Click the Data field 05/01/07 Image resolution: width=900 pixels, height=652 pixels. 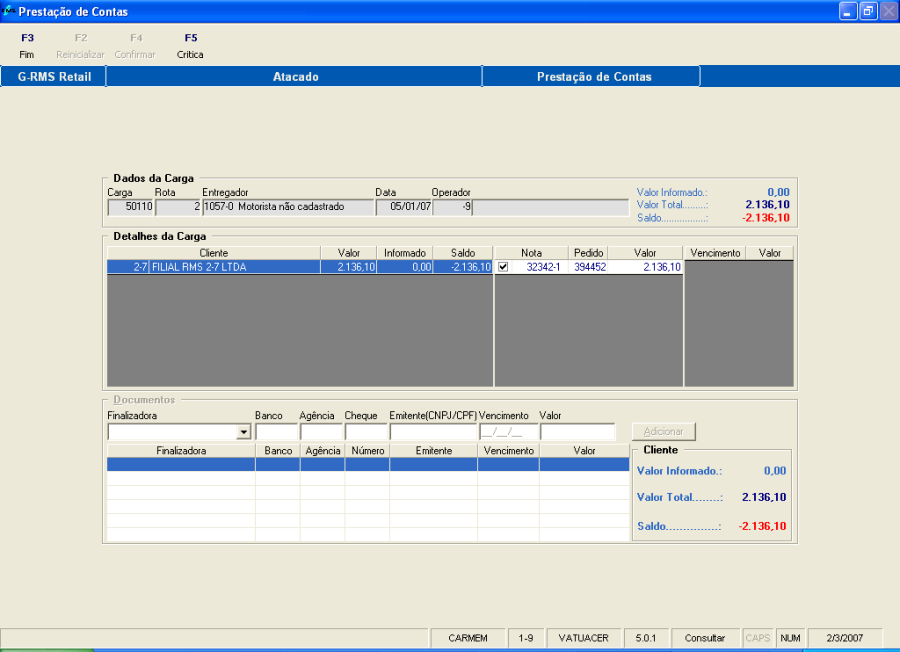pos(404,207)
